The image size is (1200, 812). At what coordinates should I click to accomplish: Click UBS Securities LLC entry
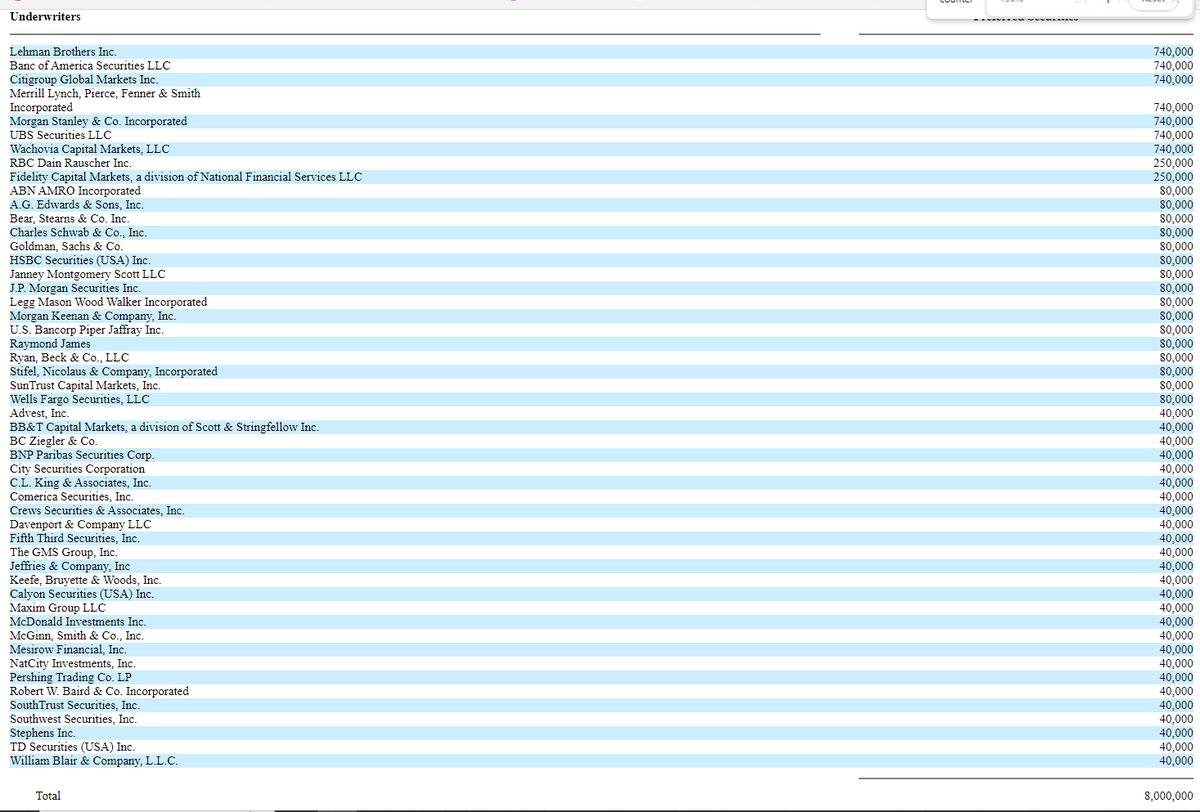coord(60,135)
